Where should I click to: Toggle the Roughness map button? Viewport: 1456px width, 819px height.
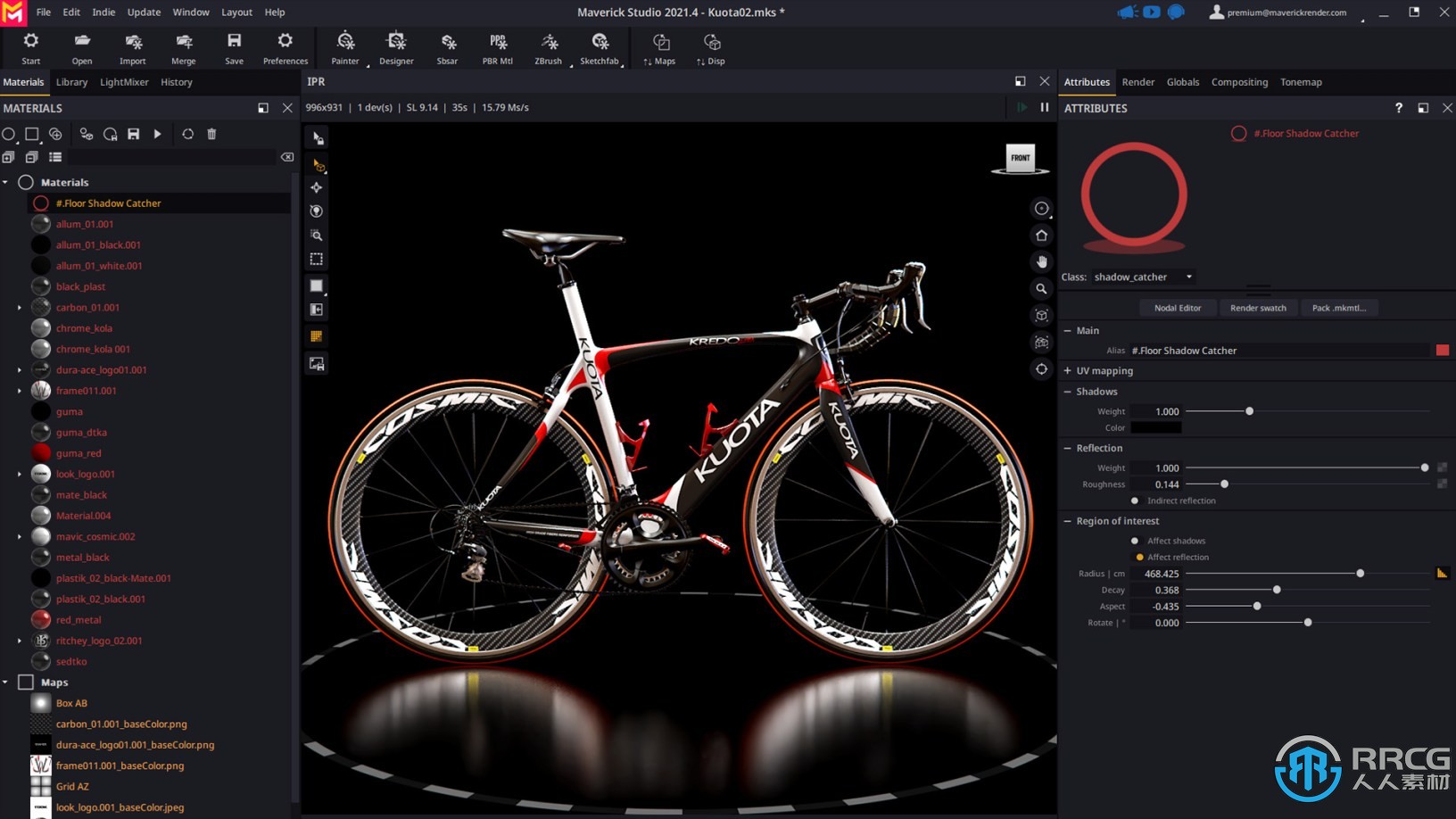click(1442, 484)
